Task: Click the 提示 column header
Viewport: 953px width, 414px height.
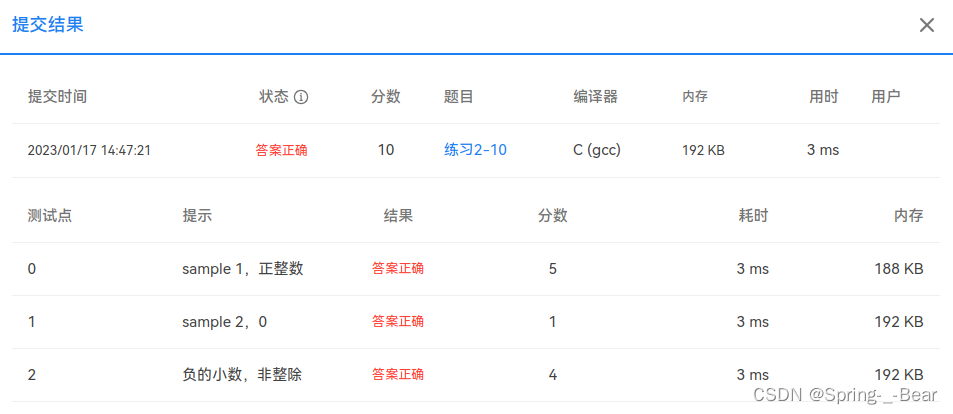Action: [x=198, y=216]
